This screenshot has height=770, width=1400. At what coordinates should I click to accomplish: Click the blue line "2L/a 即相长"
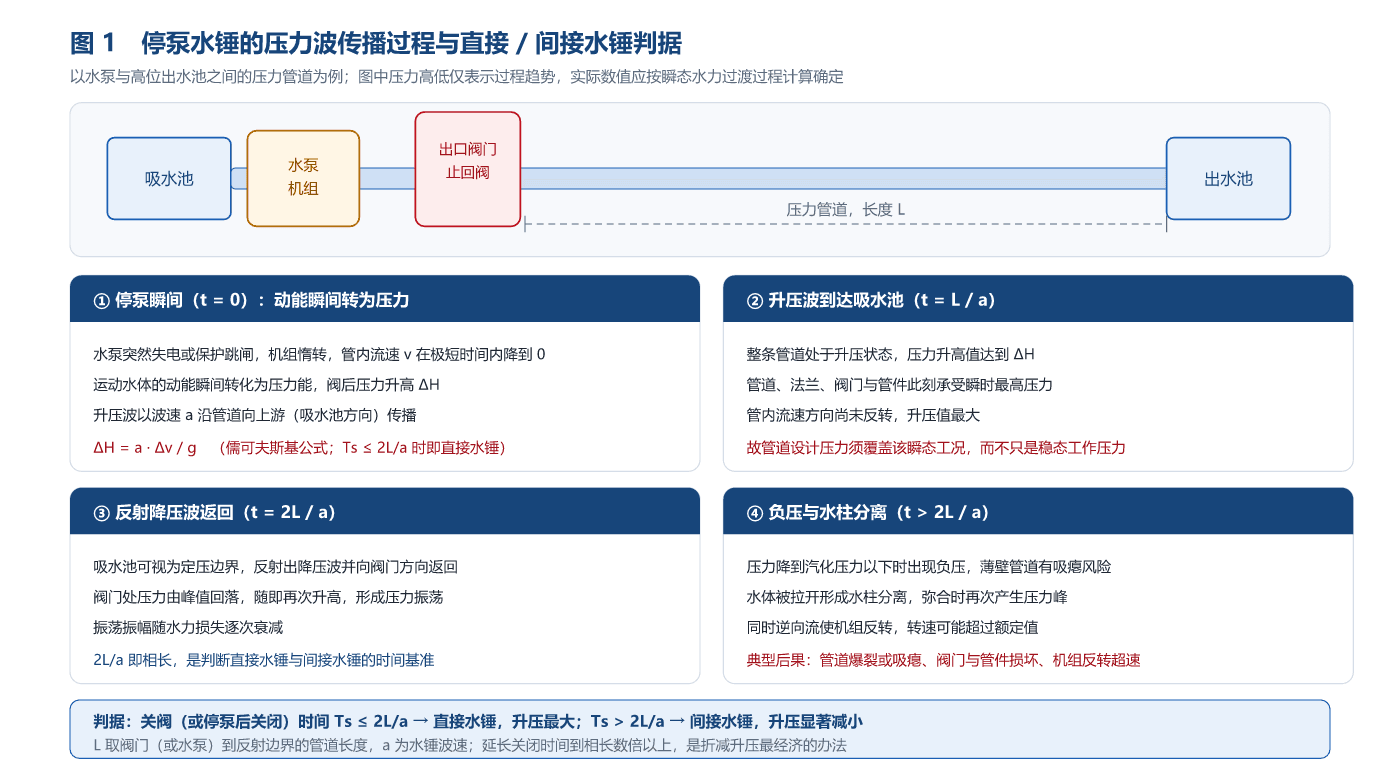pos(264,660)
